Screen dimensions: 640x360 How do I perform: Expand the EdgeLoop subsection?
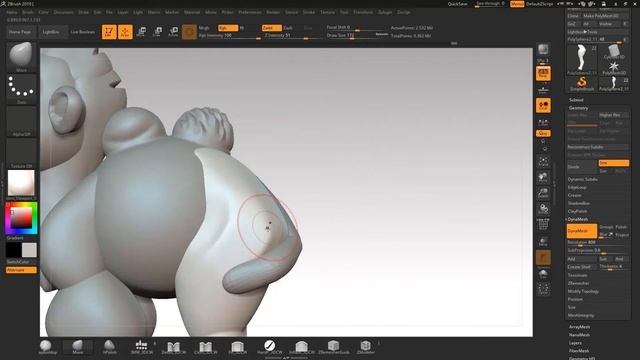pos(577,187)
